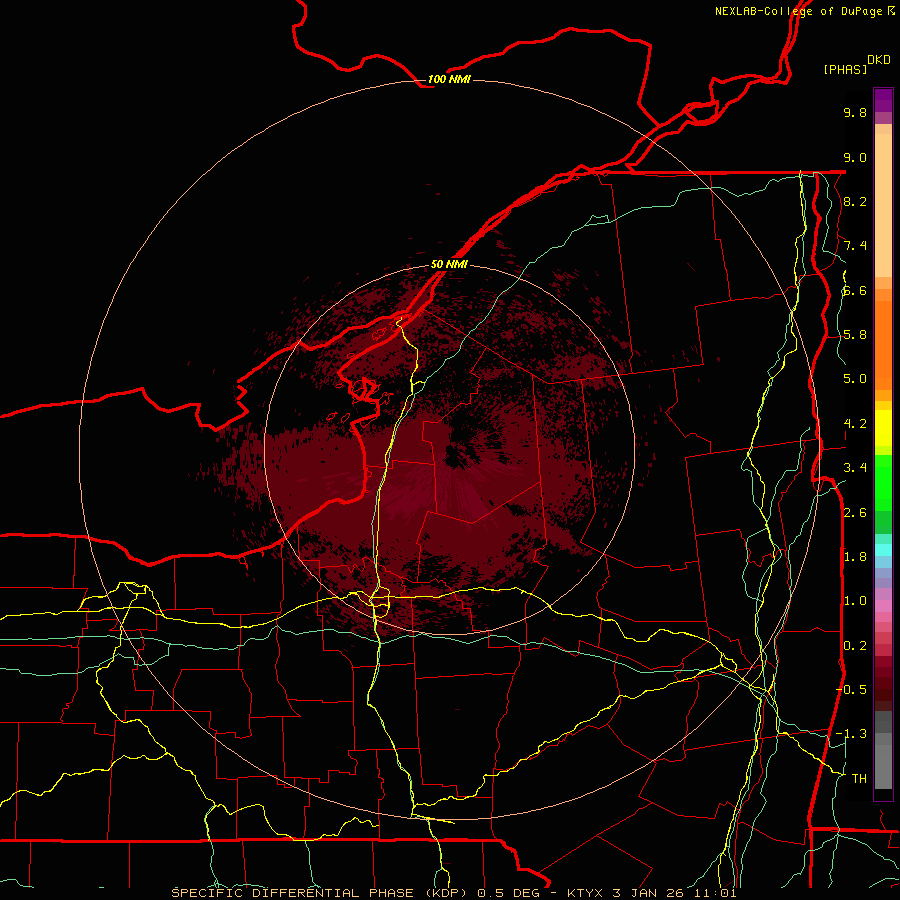
Task: Select the purple segment atop the color bar
Action: pos(883,100)
